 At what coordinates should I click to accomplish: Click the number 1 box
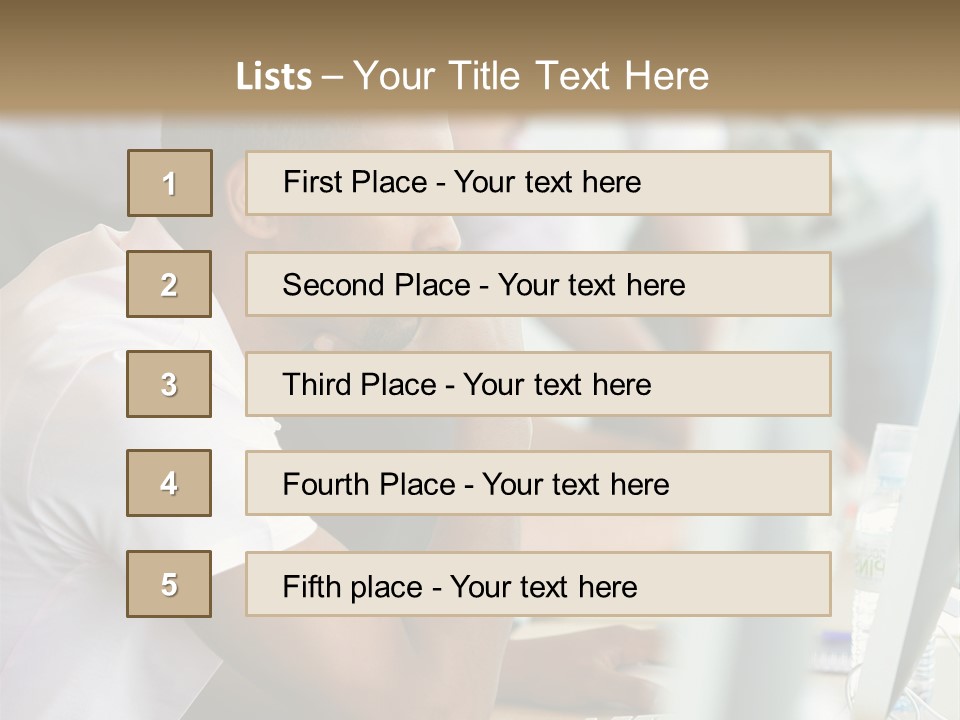pyautogui.click(x=170, y=183)
